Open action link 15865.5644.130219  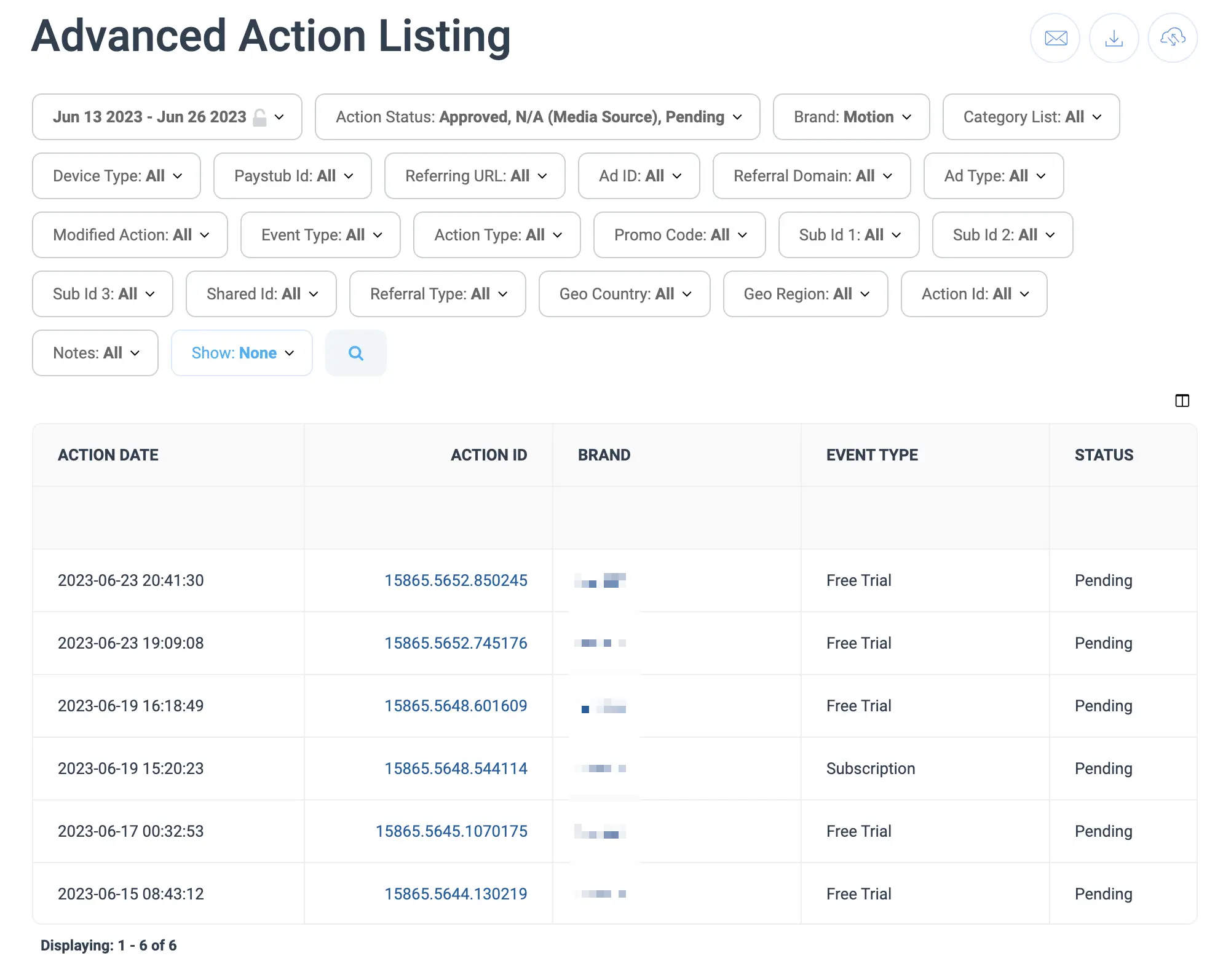(x=455, y=894)
